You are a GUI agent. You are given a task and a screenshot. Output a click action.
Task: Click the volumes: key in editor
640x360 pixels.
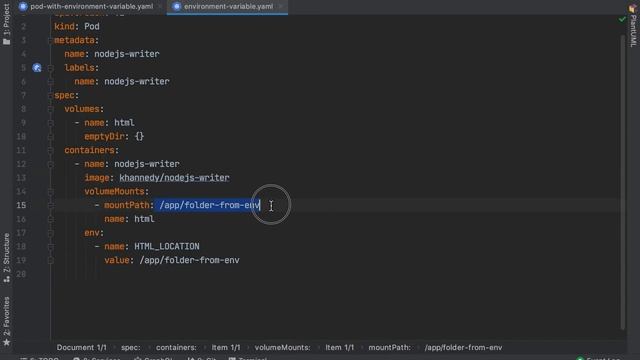84,109
